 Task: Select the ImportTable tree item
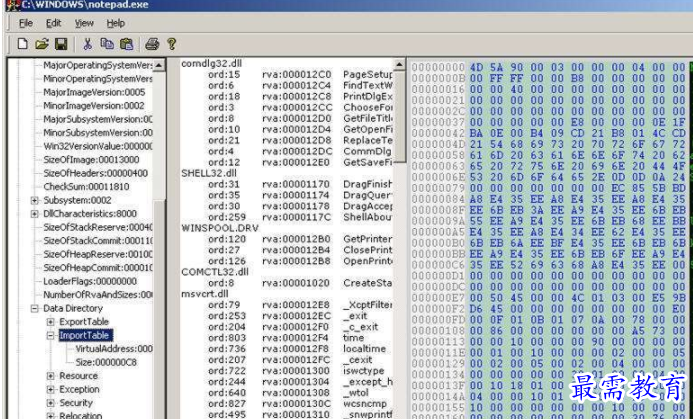(x=86, y=335)
